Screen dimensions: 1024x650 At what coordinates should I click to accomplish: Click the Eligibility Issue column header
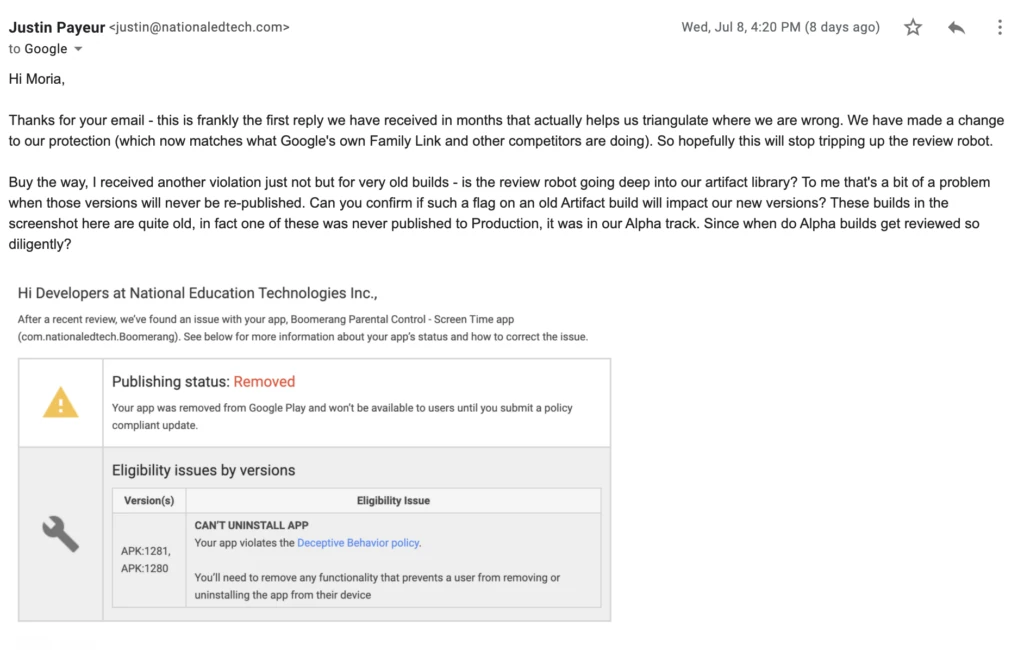point(393,500)
